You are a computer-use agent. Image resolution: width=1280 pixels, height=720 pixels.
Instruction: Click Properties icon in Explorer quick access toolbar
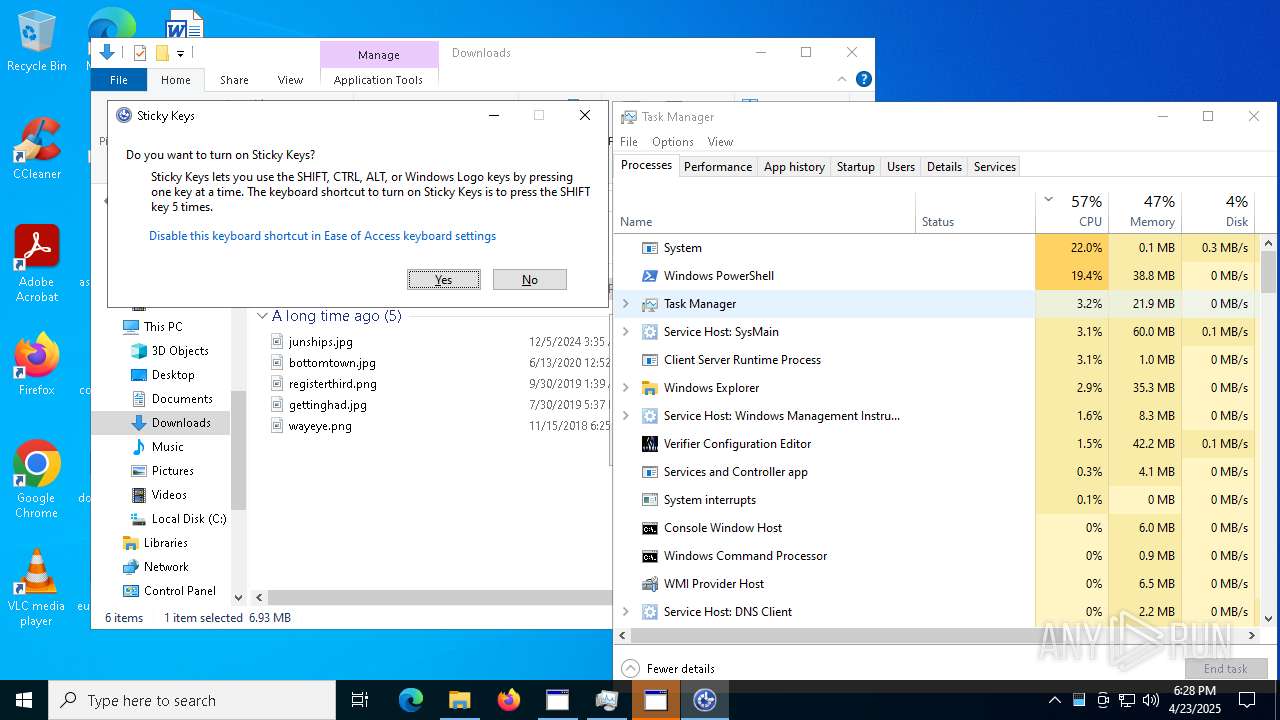coord(140,53)
